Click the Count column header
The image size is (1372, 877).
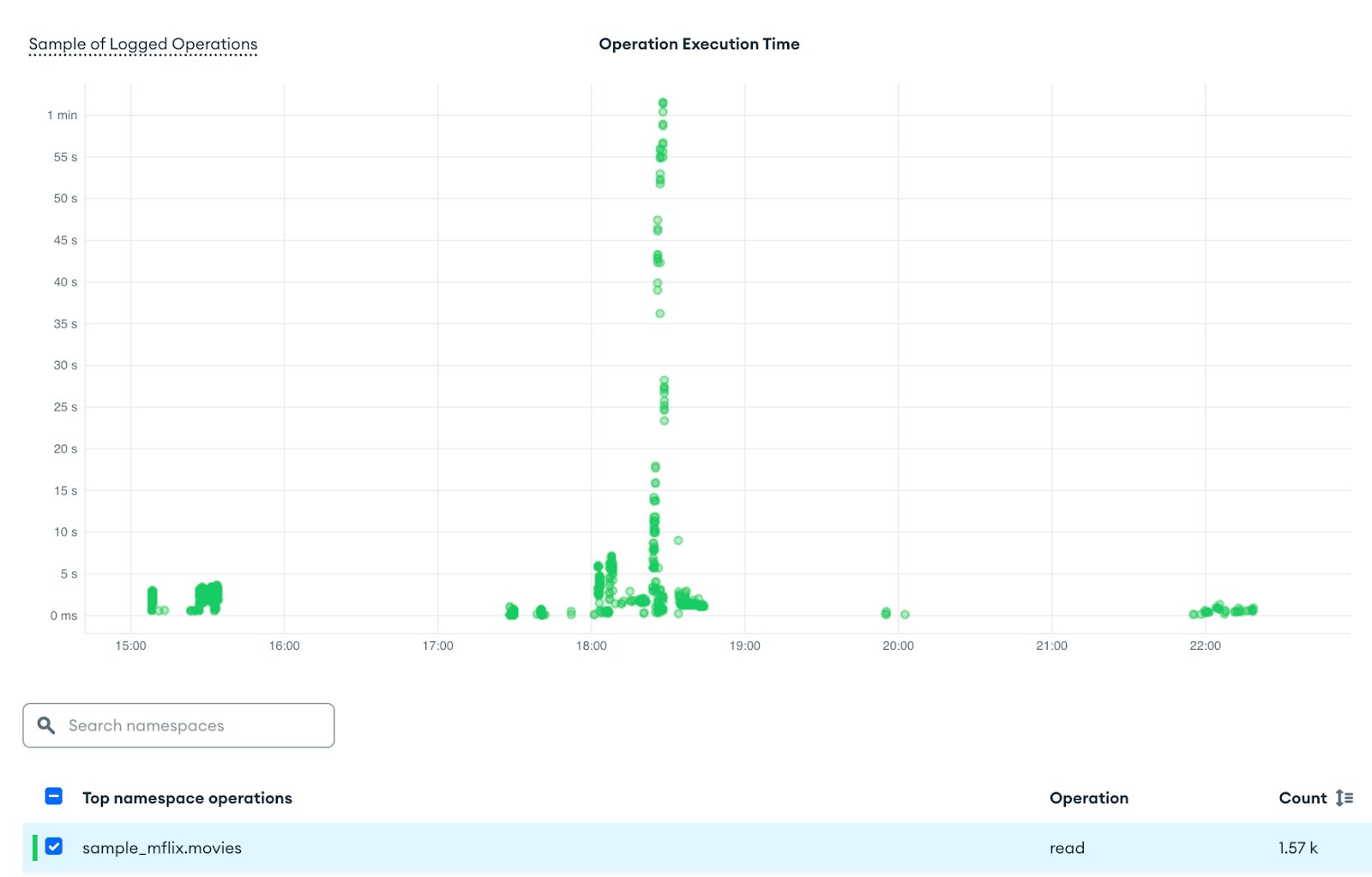pos(1303,798)
